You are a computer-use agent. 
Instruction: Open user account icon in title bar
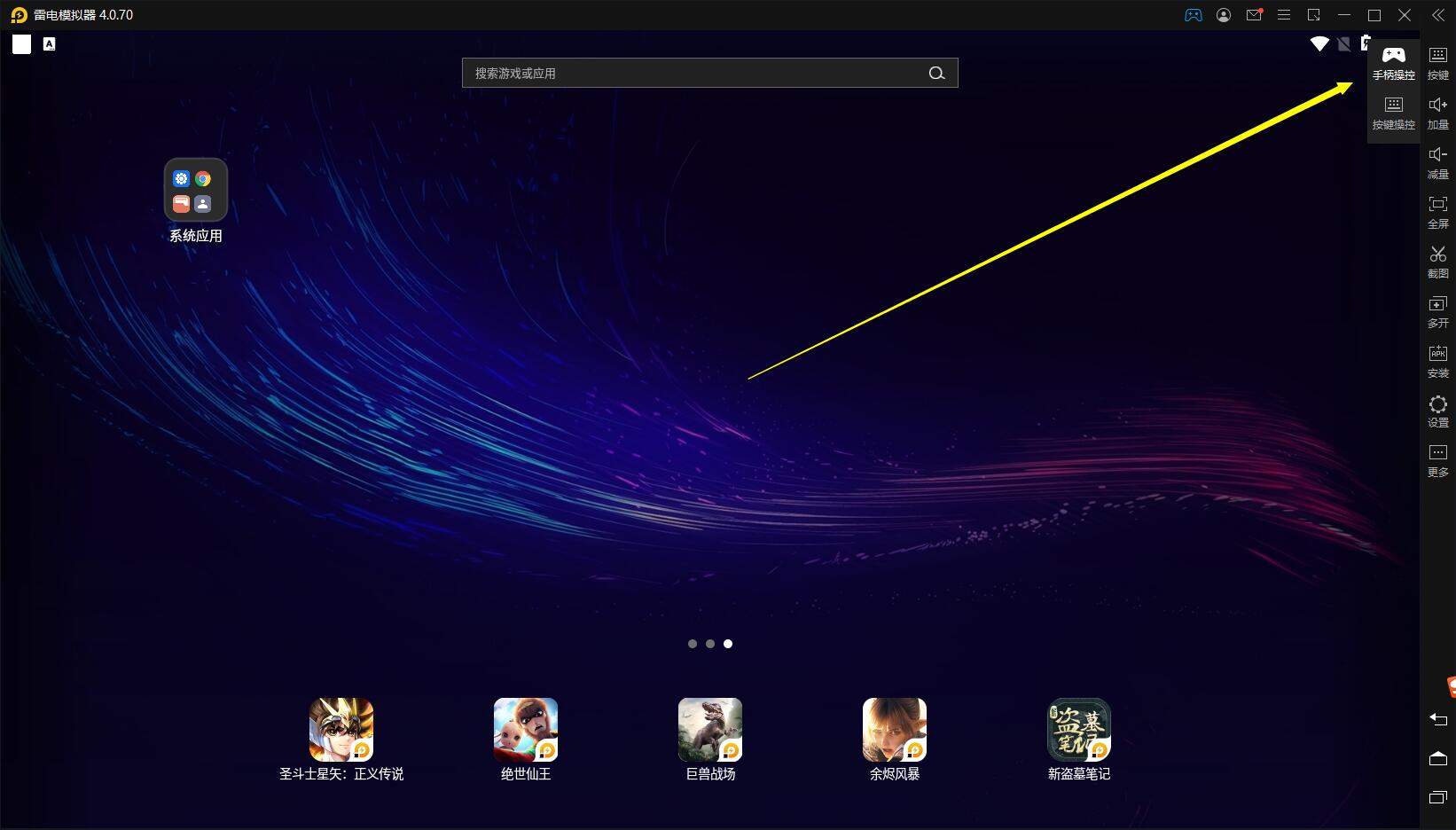coord(1224,15)
